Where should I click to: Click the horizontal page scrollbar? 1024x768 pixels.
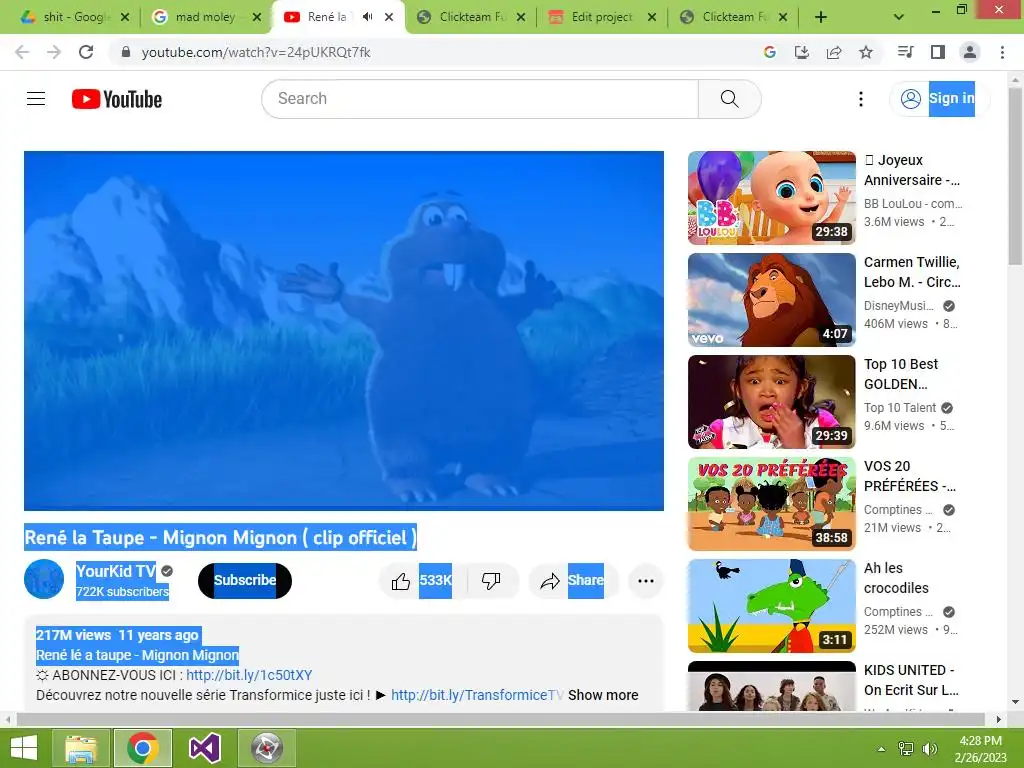(x=500, y=719)
